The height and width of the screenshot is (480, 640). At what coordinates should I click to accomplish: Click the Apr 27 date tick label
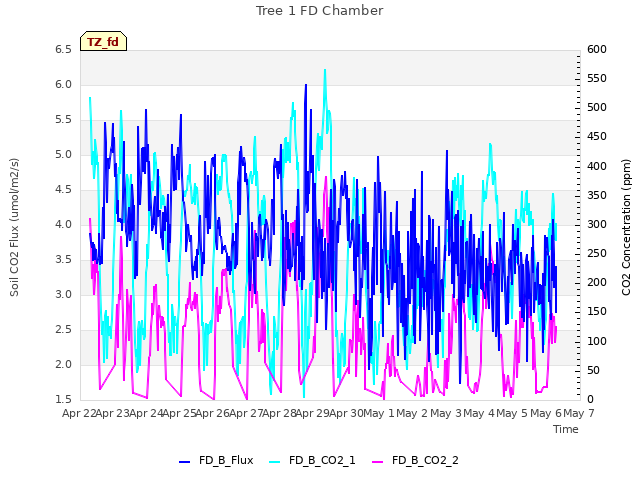(x=246, y=413)
